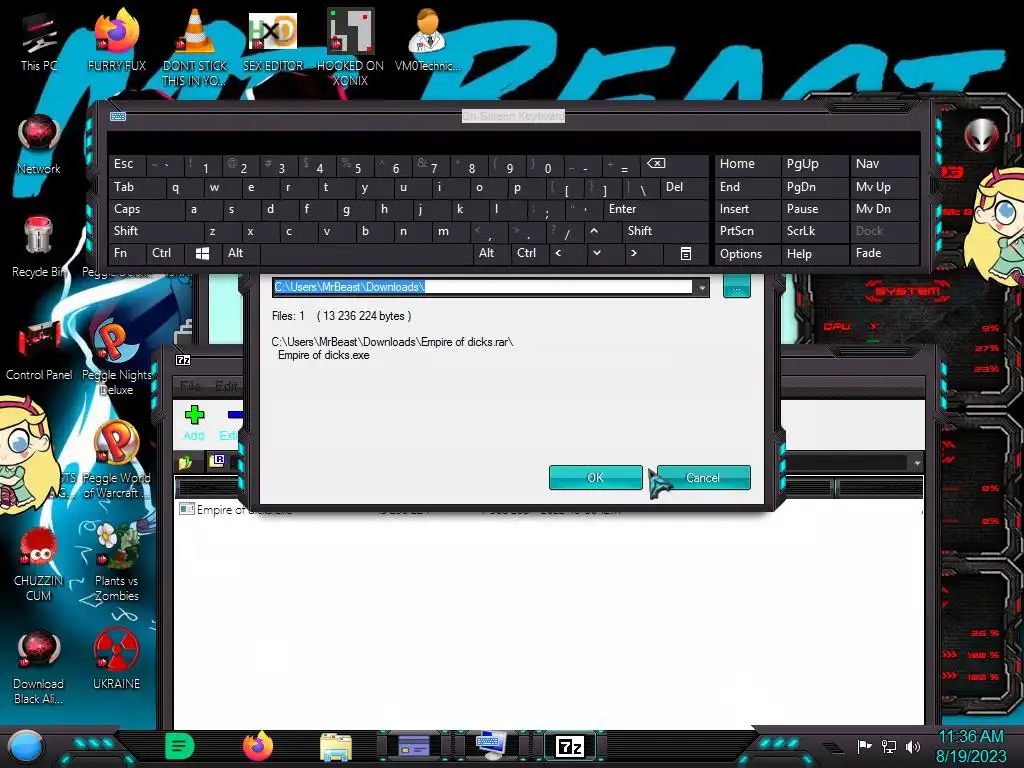This screenshot has width=1024, height=768.
Task: Click the Help key on keyboard
Action: click(815, 254)
